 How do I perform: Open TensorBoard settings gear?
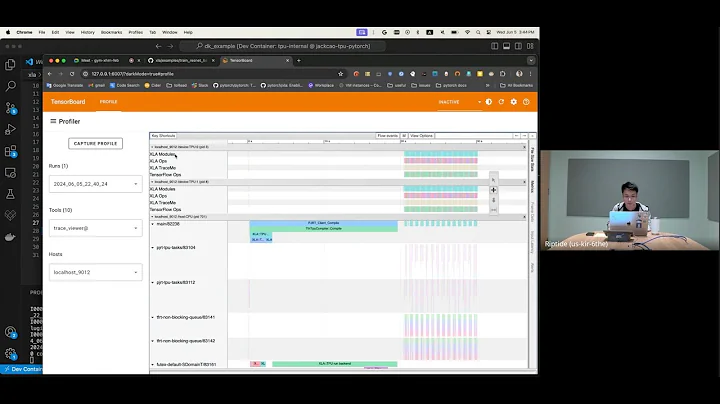[x=513, y=102]
